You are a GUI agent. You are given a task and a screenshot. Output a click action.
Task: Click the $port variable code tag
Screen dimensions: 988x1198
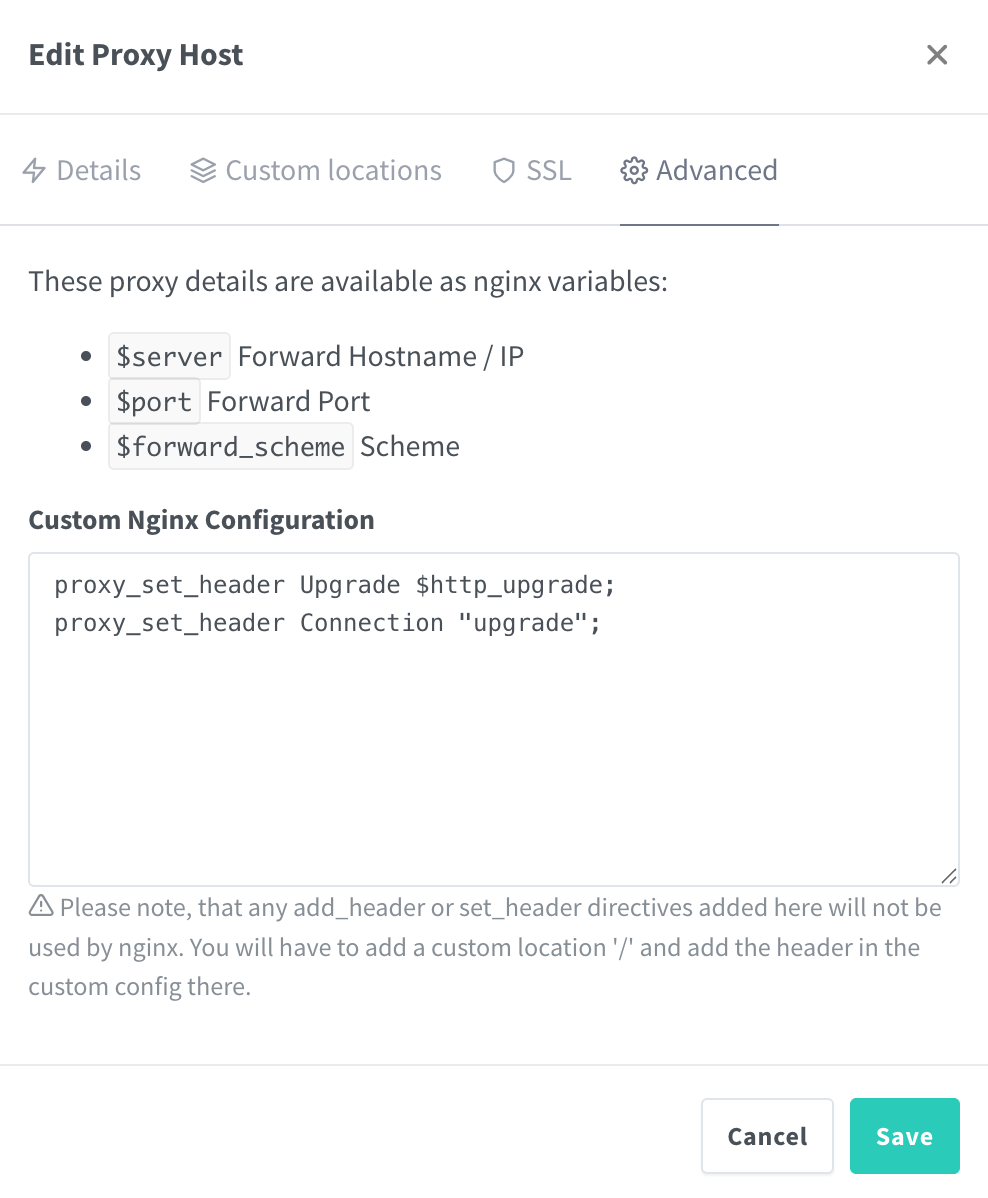point(154,402)
